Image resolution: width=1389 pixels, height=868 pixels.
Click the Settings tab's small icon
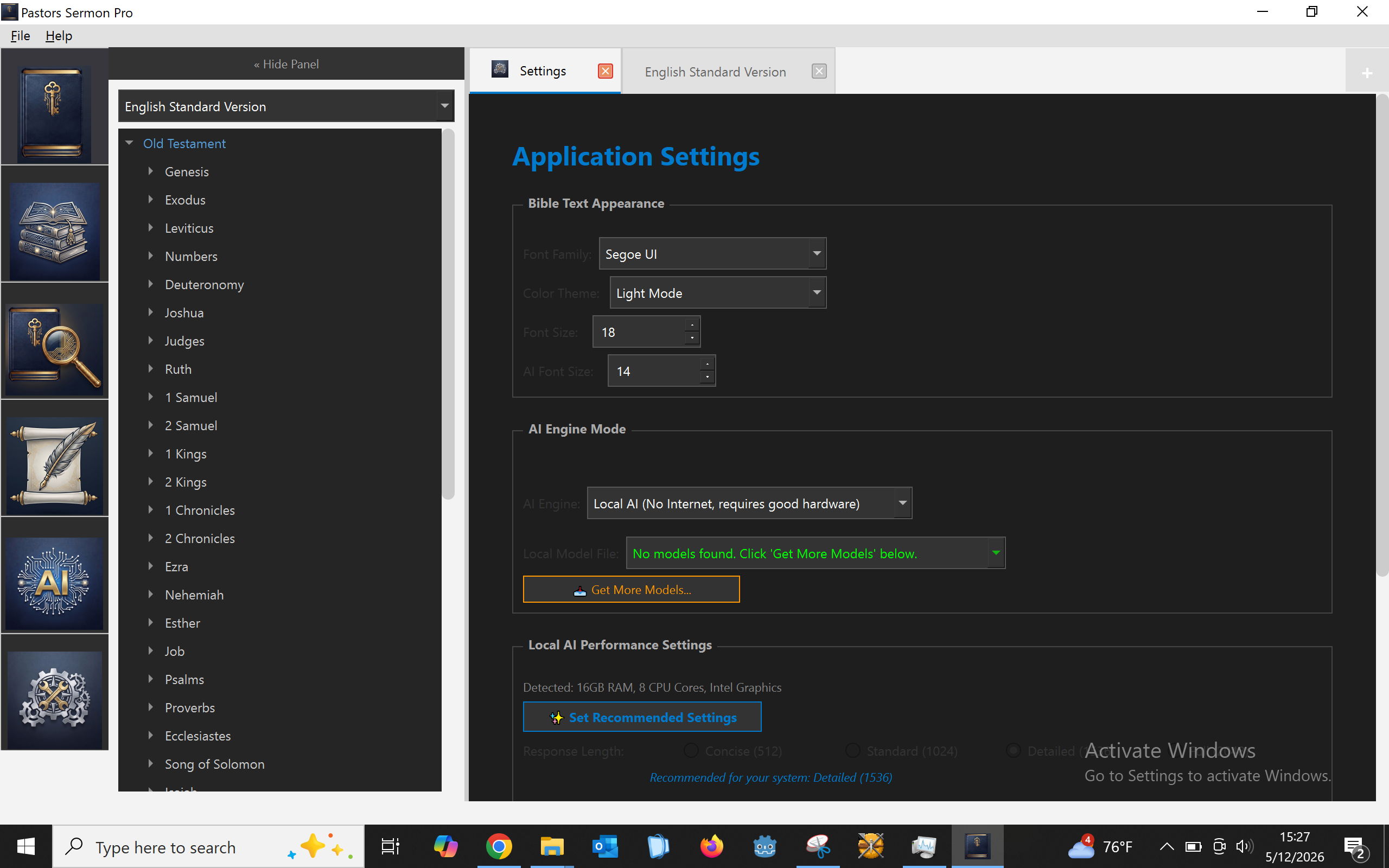pyautogui.click(x=500, y=69)
